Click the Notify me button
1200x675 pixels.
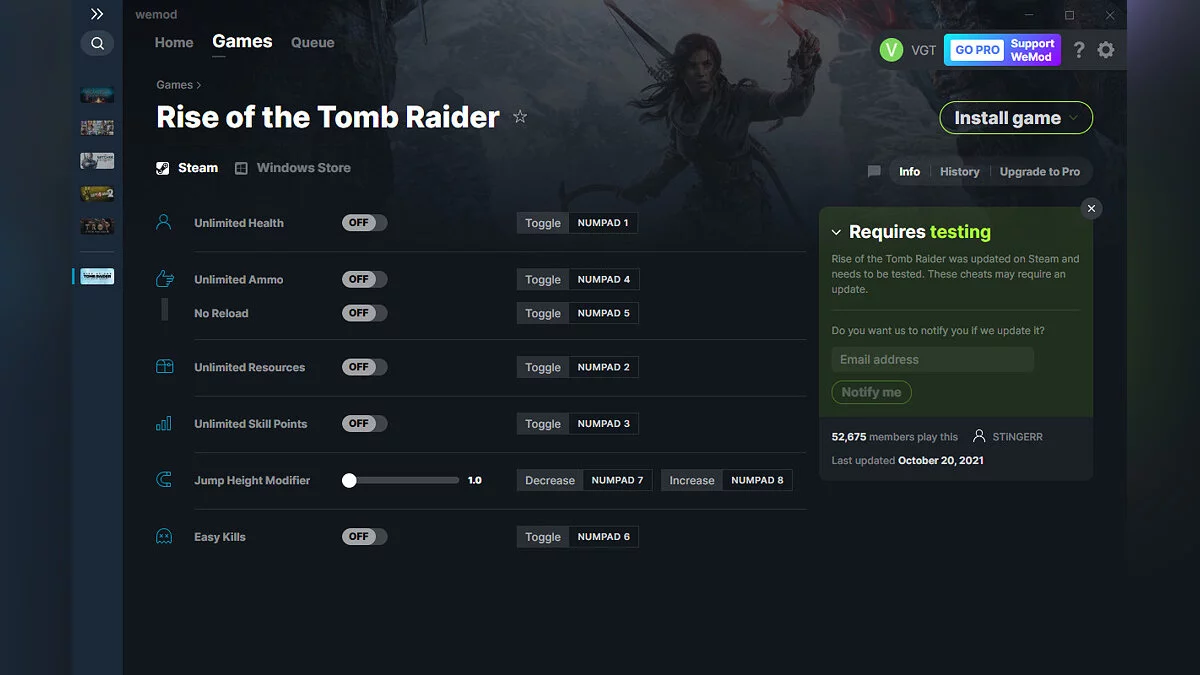click(871, 392)
